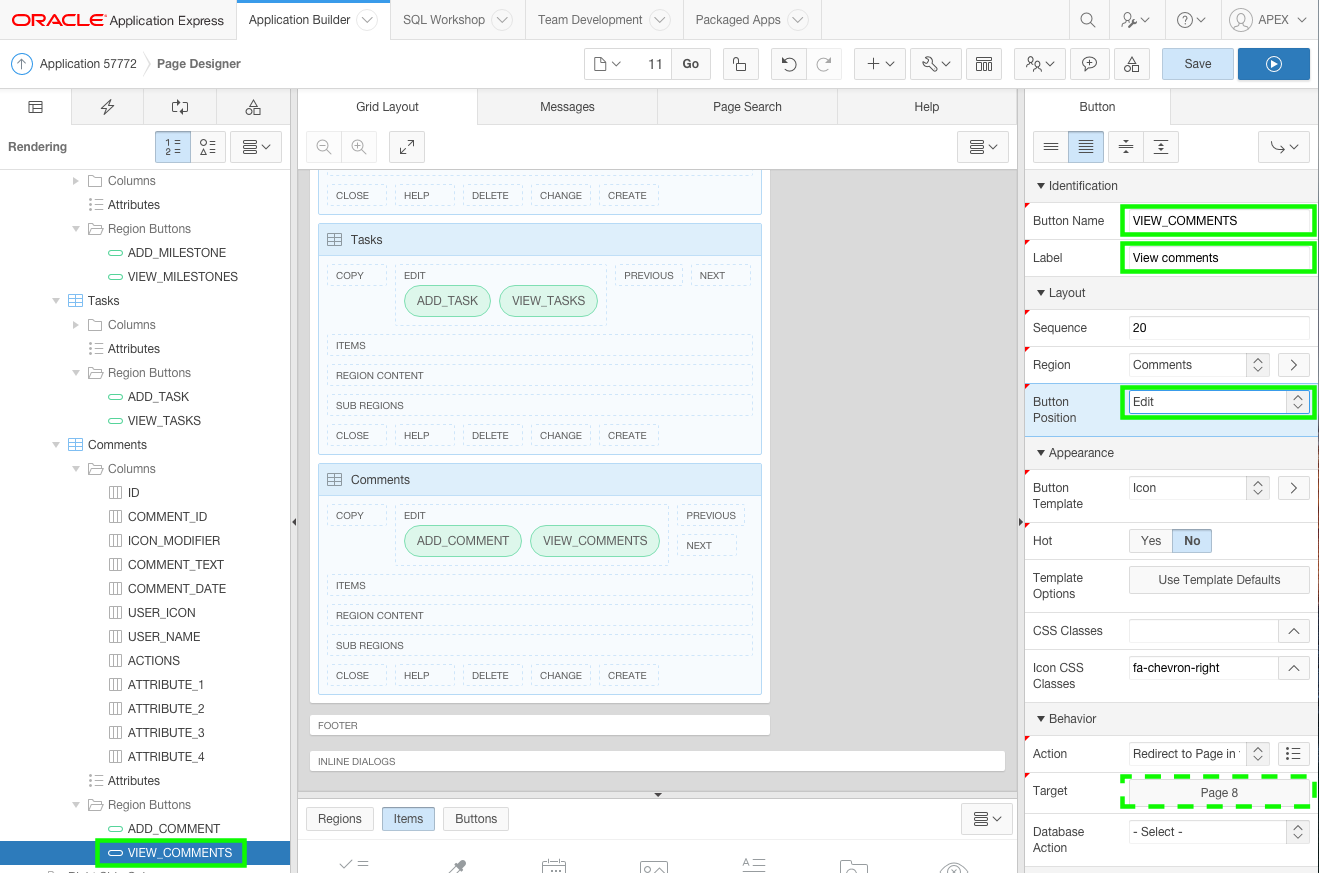Image resolution: width=1319 pixels, height=873 pixels.
Task: Add a developer comment via speech-bubble icon
Action: coord(1089,64)
